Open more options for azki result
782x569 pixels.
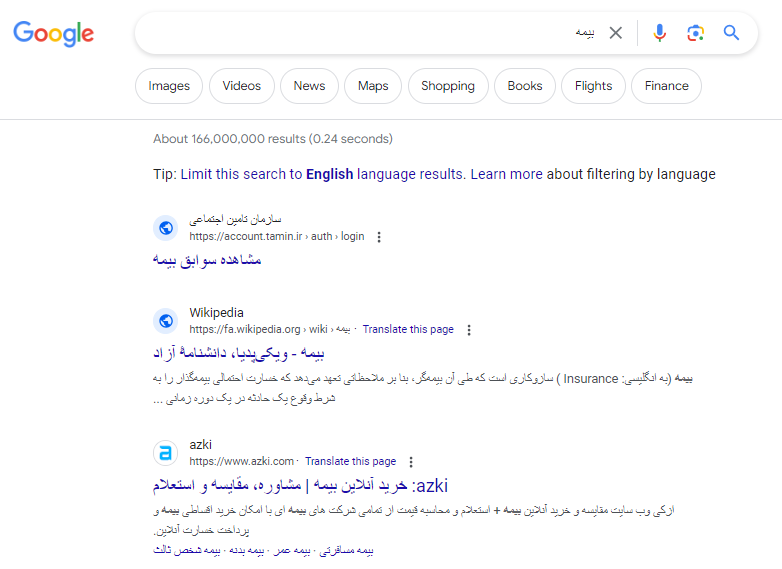point(411,462)
